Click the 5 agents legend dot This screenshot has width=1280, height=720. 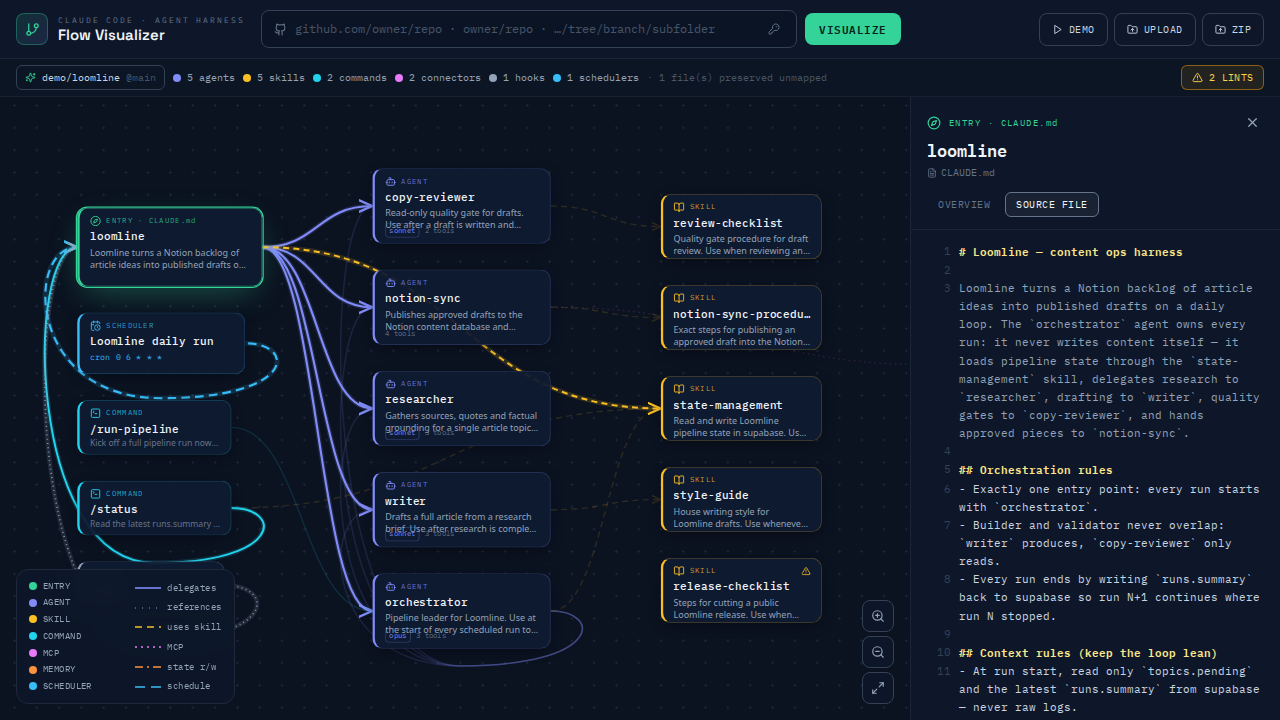point(177,77)
